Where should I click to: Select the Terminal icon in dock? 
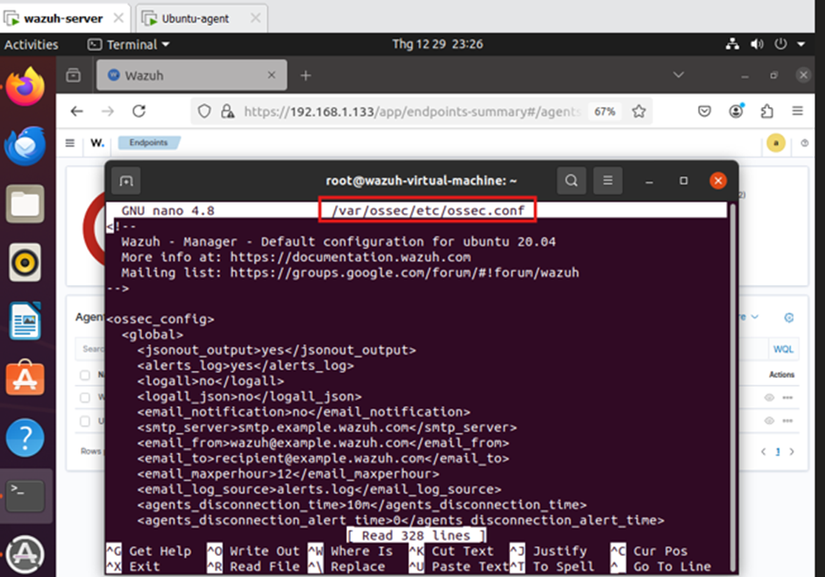point(25,496)
